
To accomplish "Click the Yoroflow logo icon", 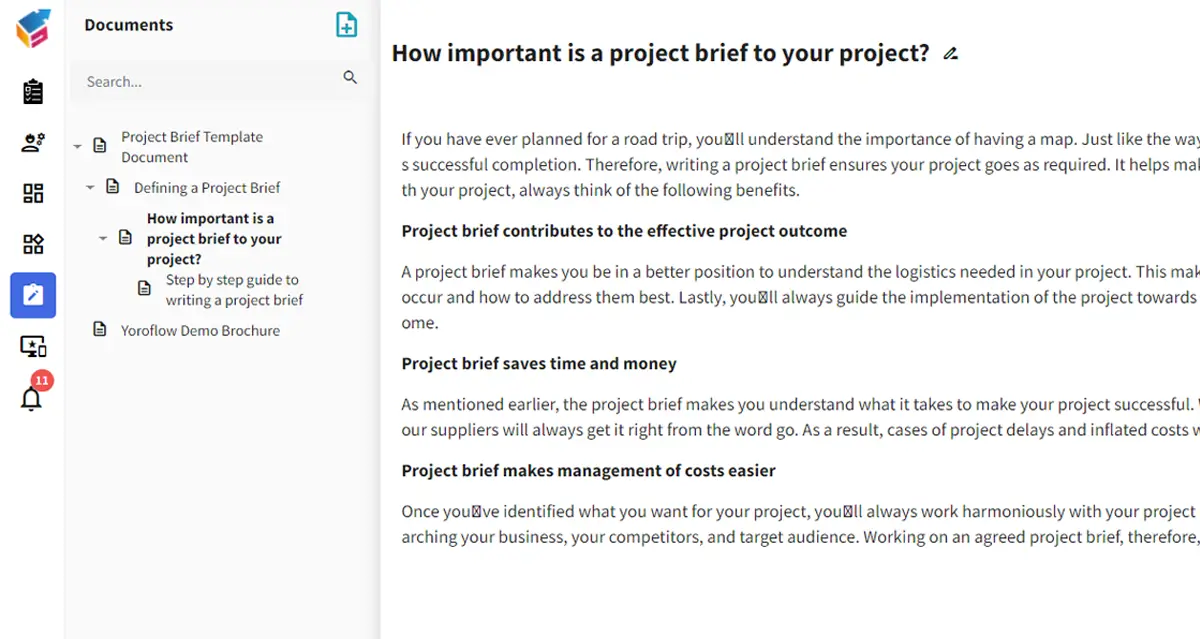I will (x=33, y=28).
